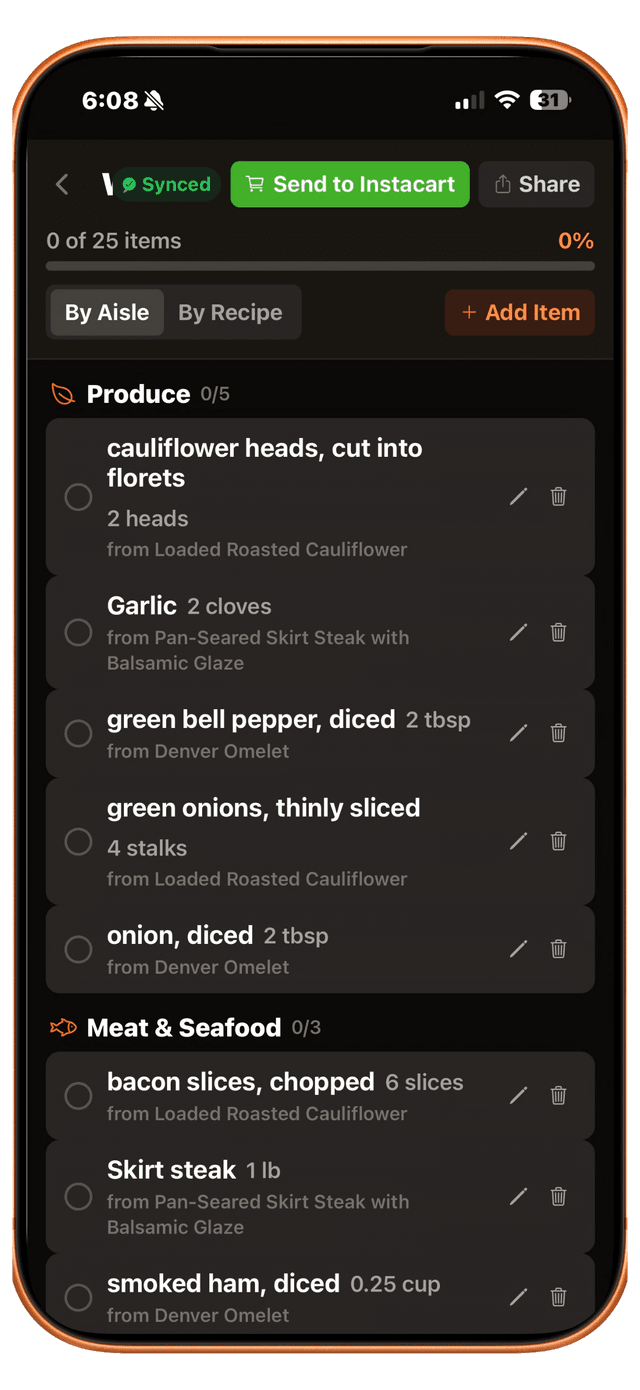Tap the trash icon for bacon slices, chopped
This screenshot has width=640, height=1390.
pos(558,1095)
